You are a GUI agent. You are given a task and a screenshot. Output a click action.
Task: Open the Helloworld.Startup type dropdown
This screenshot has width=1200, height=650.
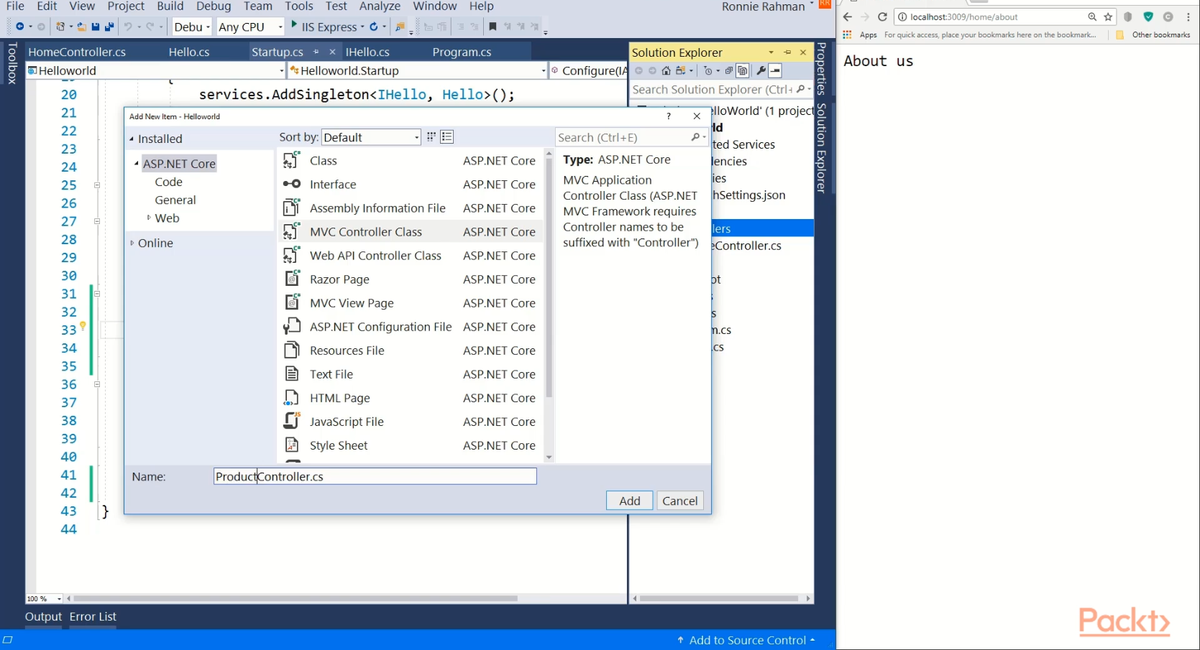point(418,71)
